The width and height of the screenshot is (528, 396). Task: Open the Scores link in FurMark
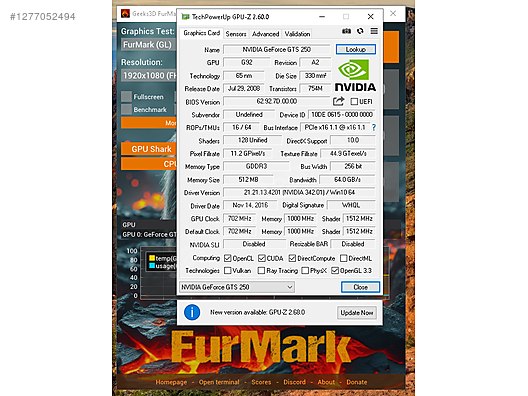[x=261, y=382]
